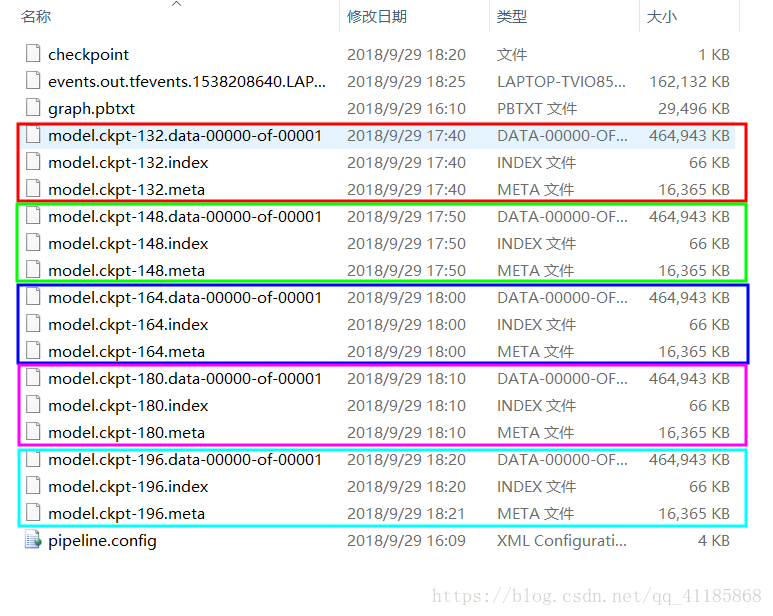Click the model.ckpt-132.meta file icon
The width and height of the screenshot is (773, 616).
click(x=33, y=189)
